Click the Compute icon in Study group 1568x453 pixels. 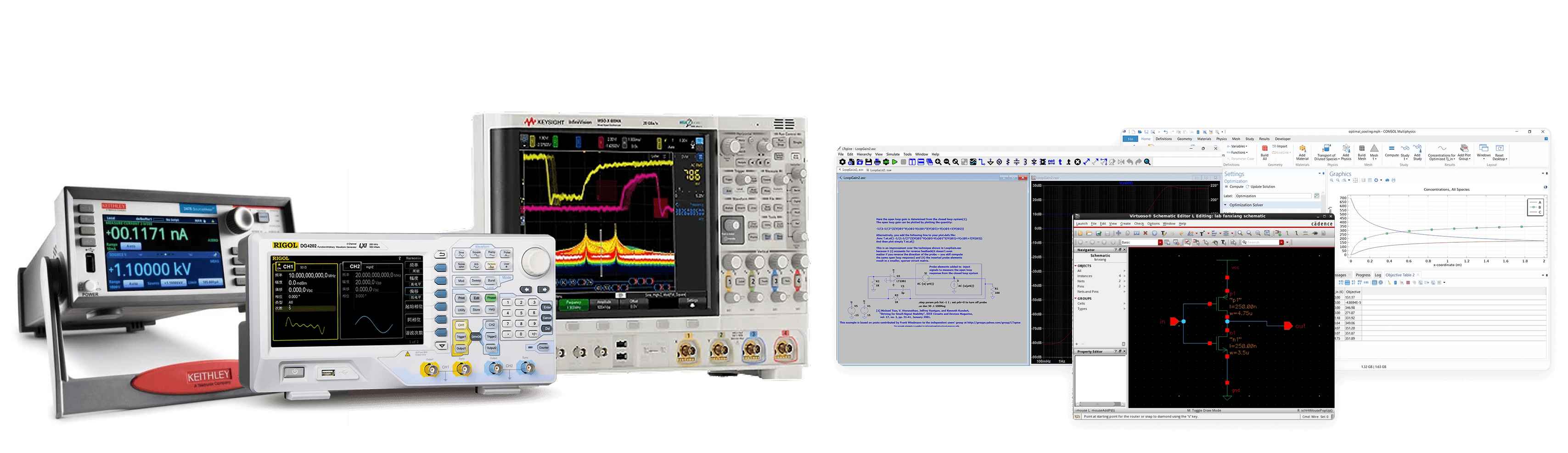(1392, 151)
